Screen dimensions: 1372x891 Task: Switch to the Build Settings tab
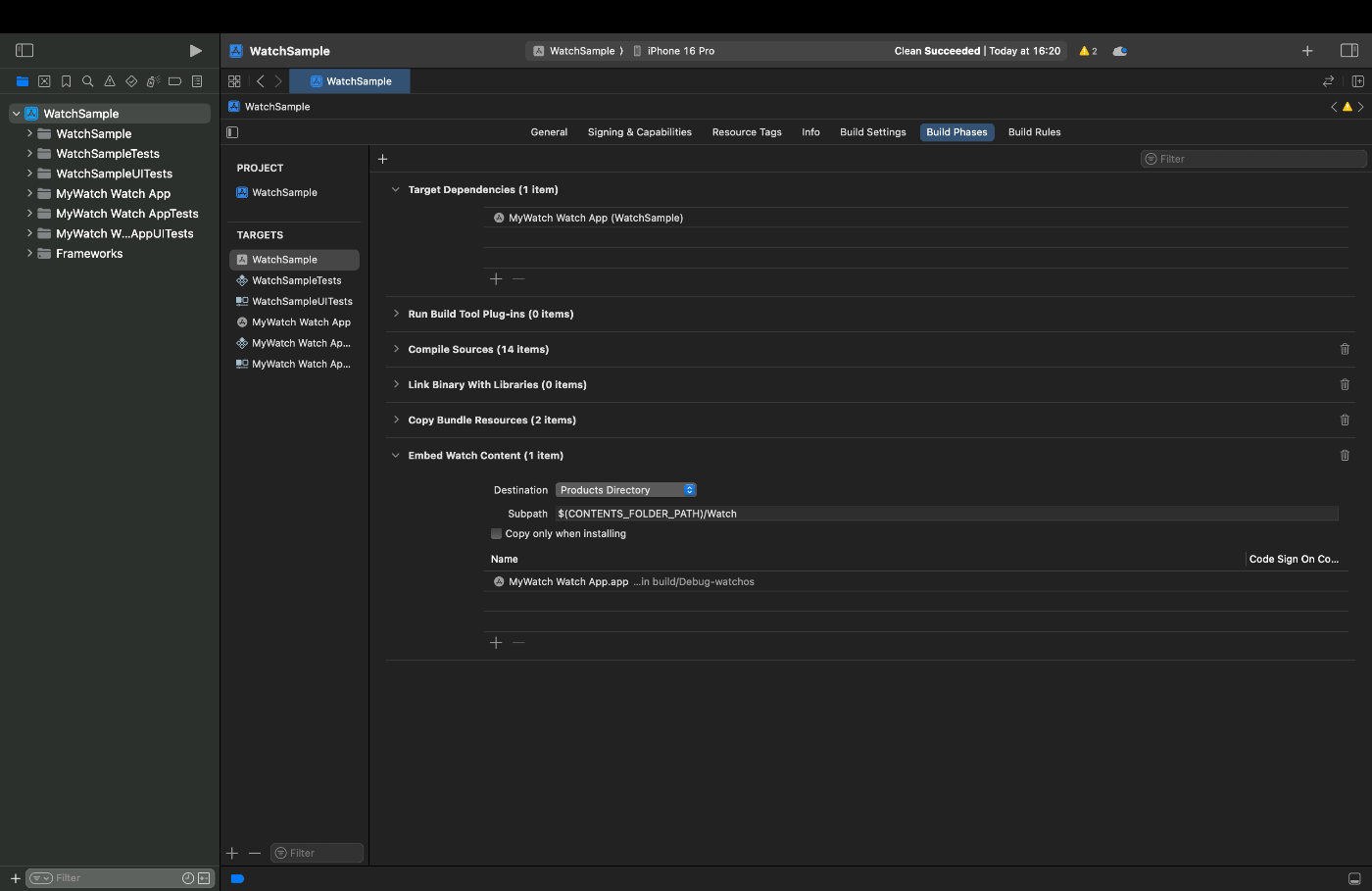tap(873, 132)
